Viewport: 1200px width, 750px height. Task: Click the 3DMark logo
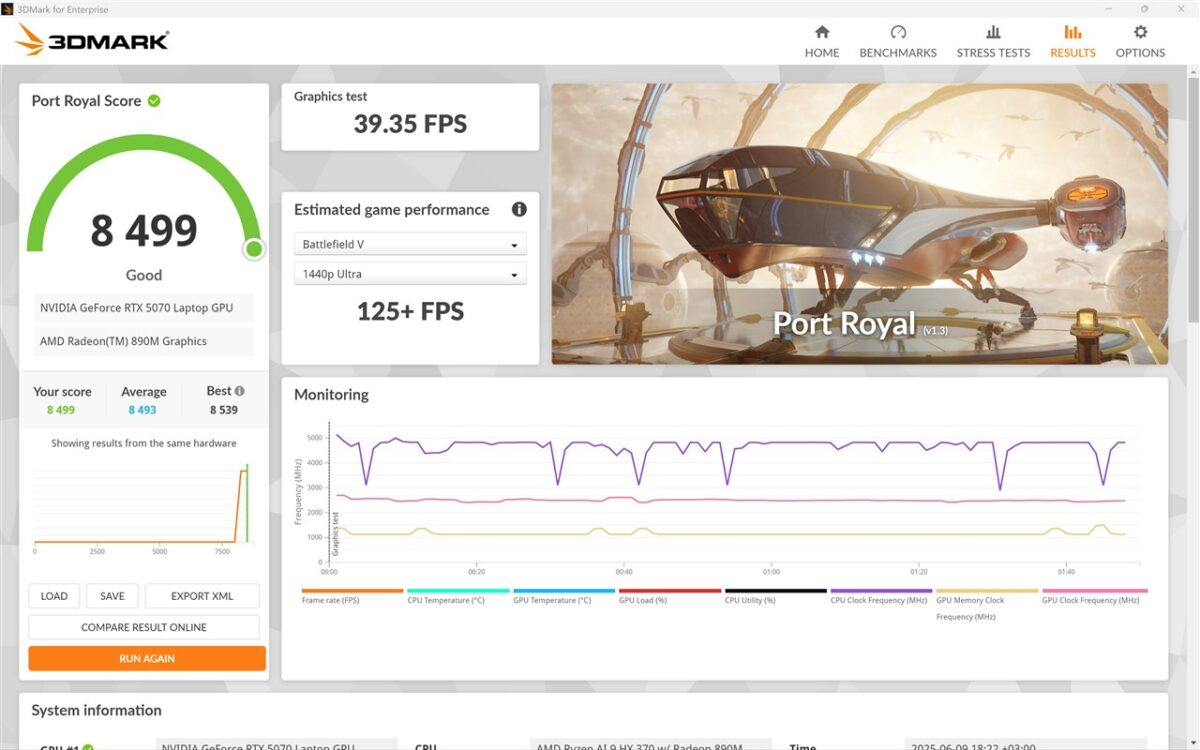(x=92, y=40)
